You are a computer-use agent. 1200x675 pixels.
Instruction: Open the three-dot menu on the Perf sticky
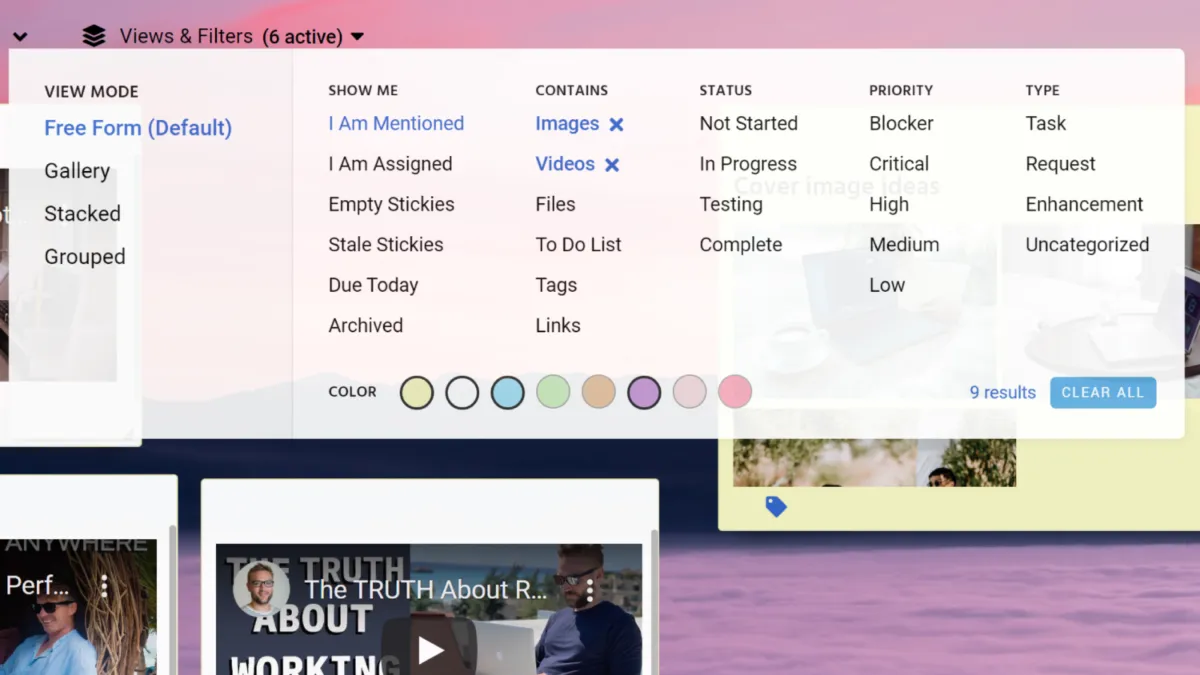coord(104,585)
